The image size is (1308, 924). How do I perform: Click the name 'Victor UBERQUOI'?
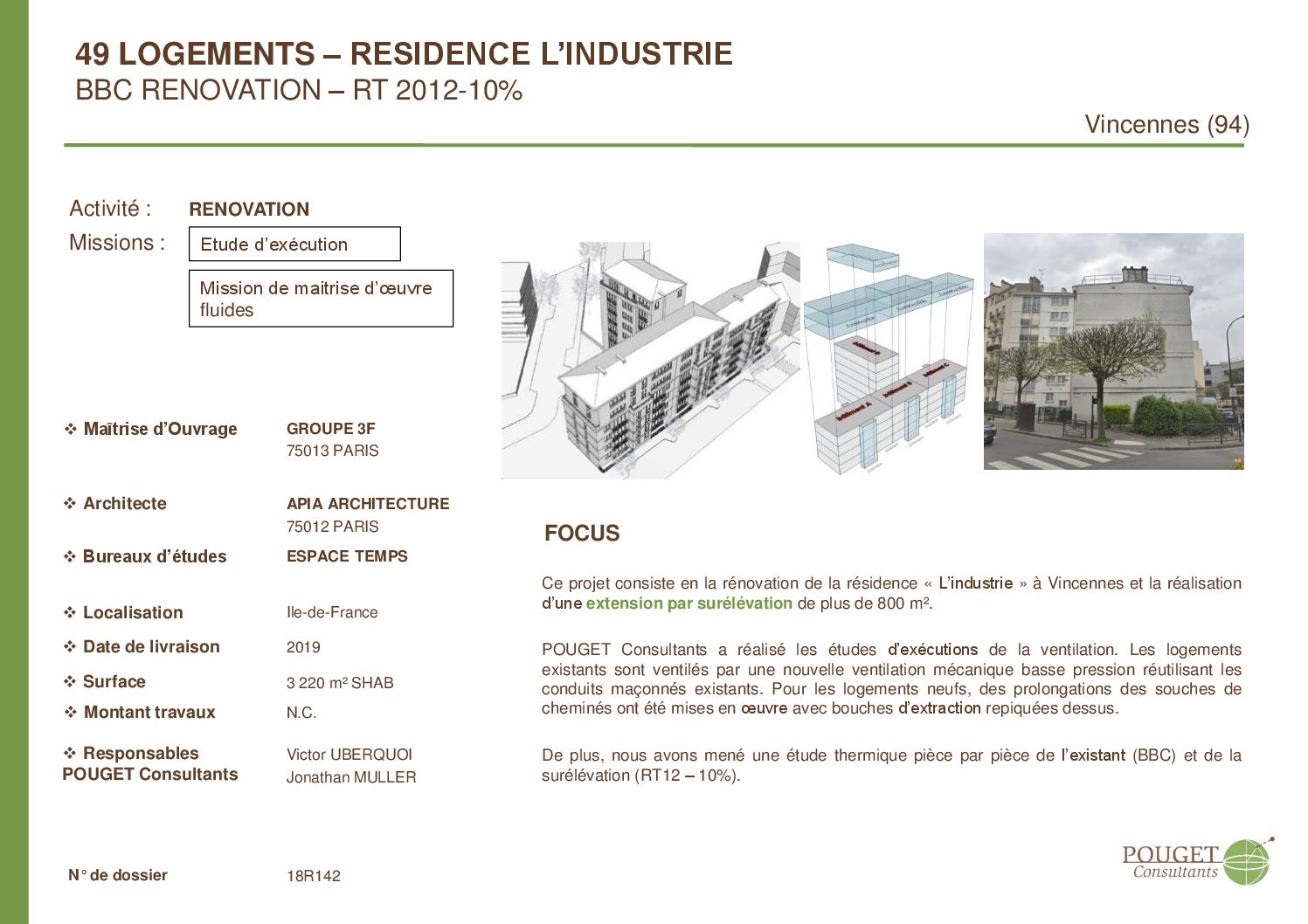pyautogui.click(x=349, y=755)
